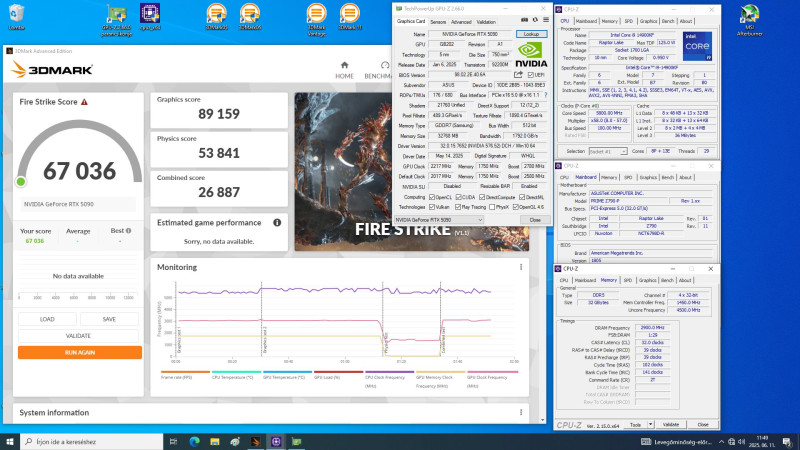This screenshot has width=800, height=450.
Task: Click the Windows search box
Action: click(x=92, y=441)
